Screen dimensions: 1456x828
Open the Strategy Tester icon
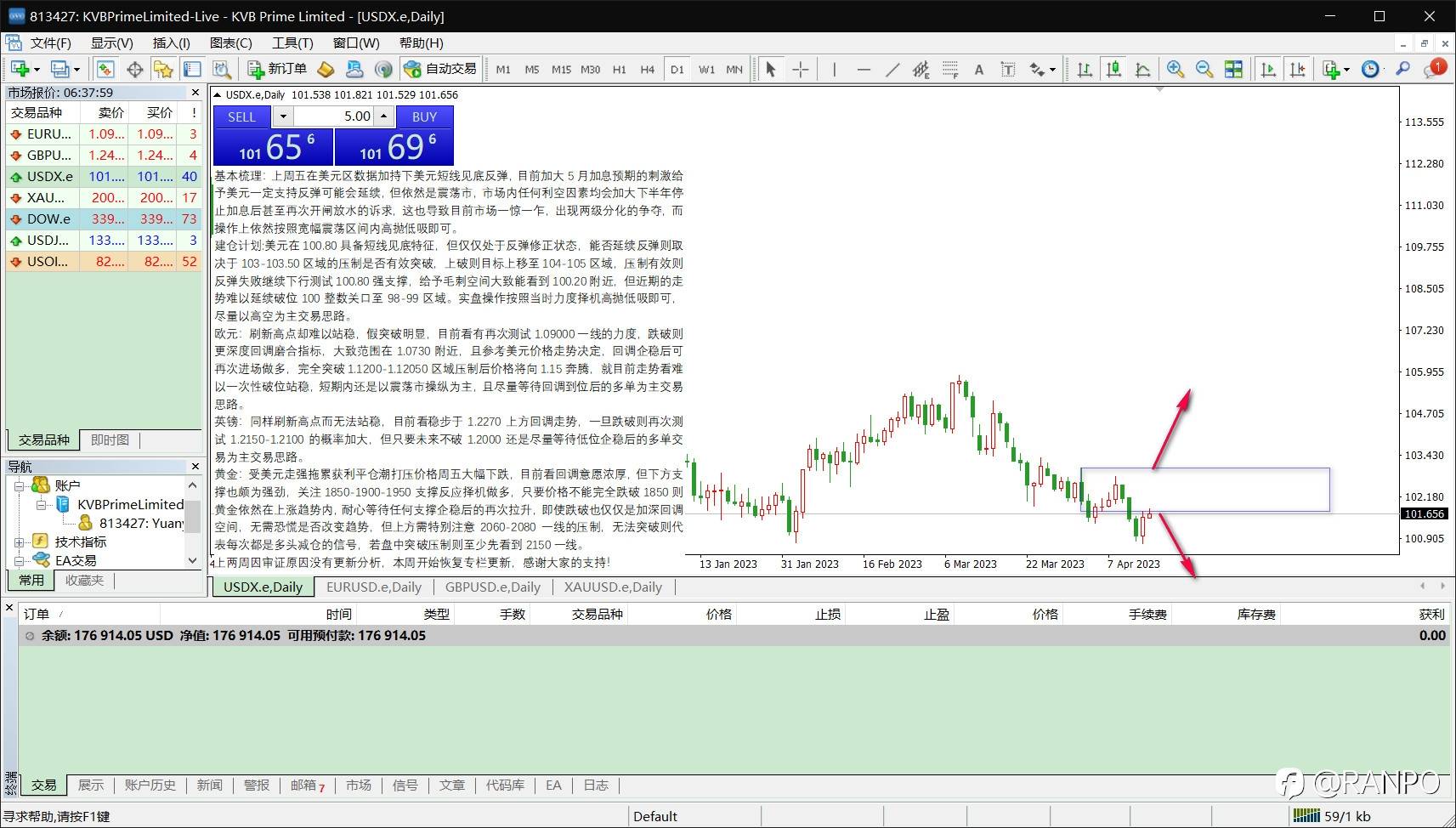[x=222, y=69]
